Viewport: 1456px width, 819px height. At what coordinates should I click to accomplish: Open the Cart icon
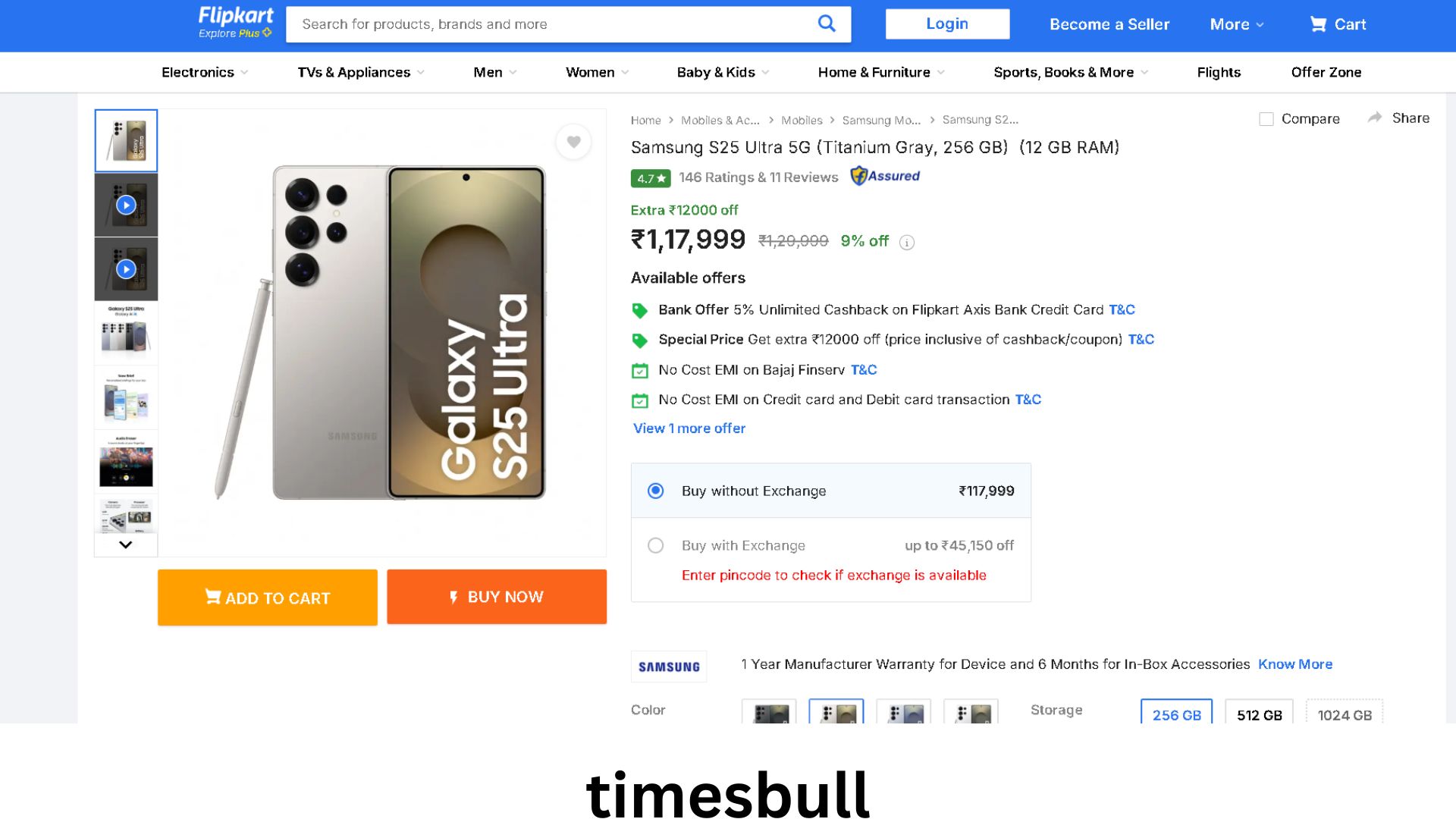(x=1319, y=24)
